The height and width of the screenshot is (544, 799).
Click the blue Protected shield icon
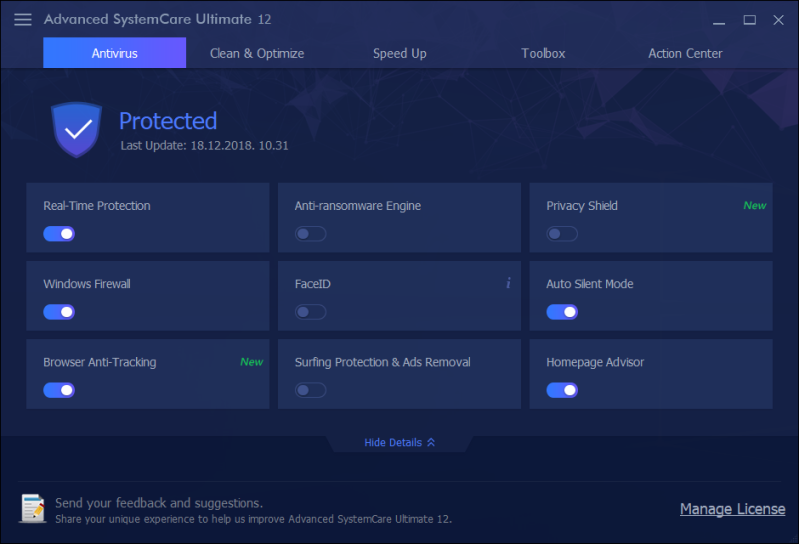pyautogui.click(x=77, y=129)
